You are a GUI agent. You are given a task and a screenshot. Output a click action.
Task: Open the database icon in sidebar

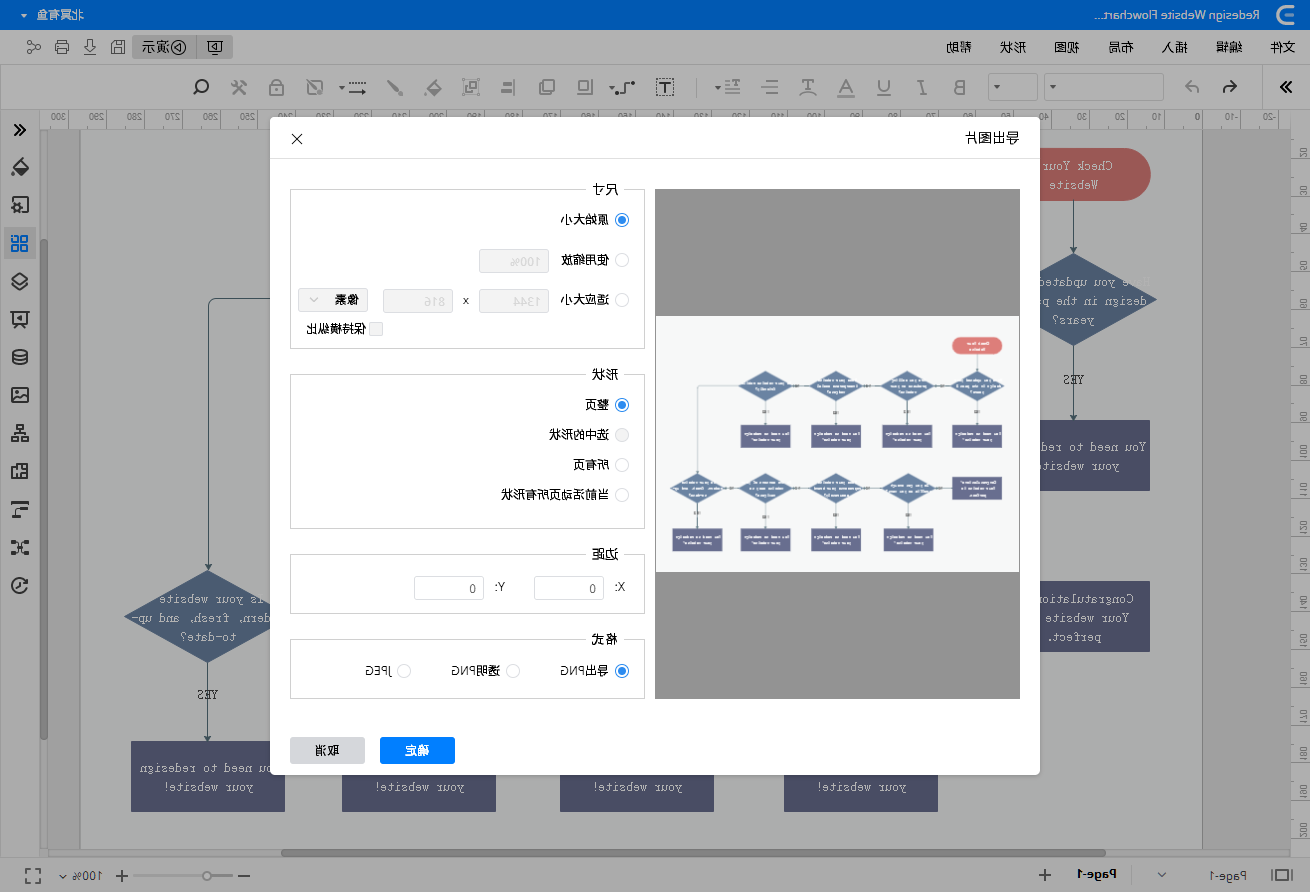tap(19, 357)
